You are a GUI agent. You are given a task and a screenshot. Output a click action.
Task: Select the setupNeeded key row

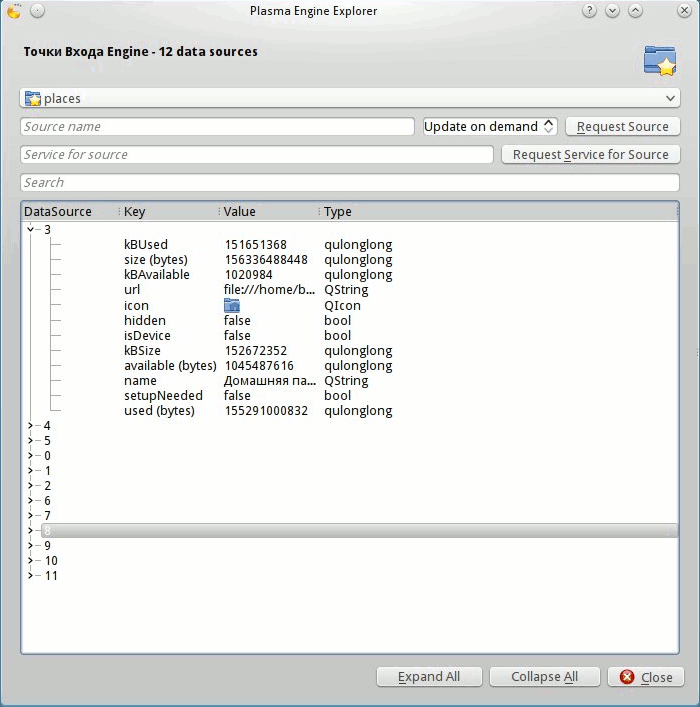click(x=163, y=396)
